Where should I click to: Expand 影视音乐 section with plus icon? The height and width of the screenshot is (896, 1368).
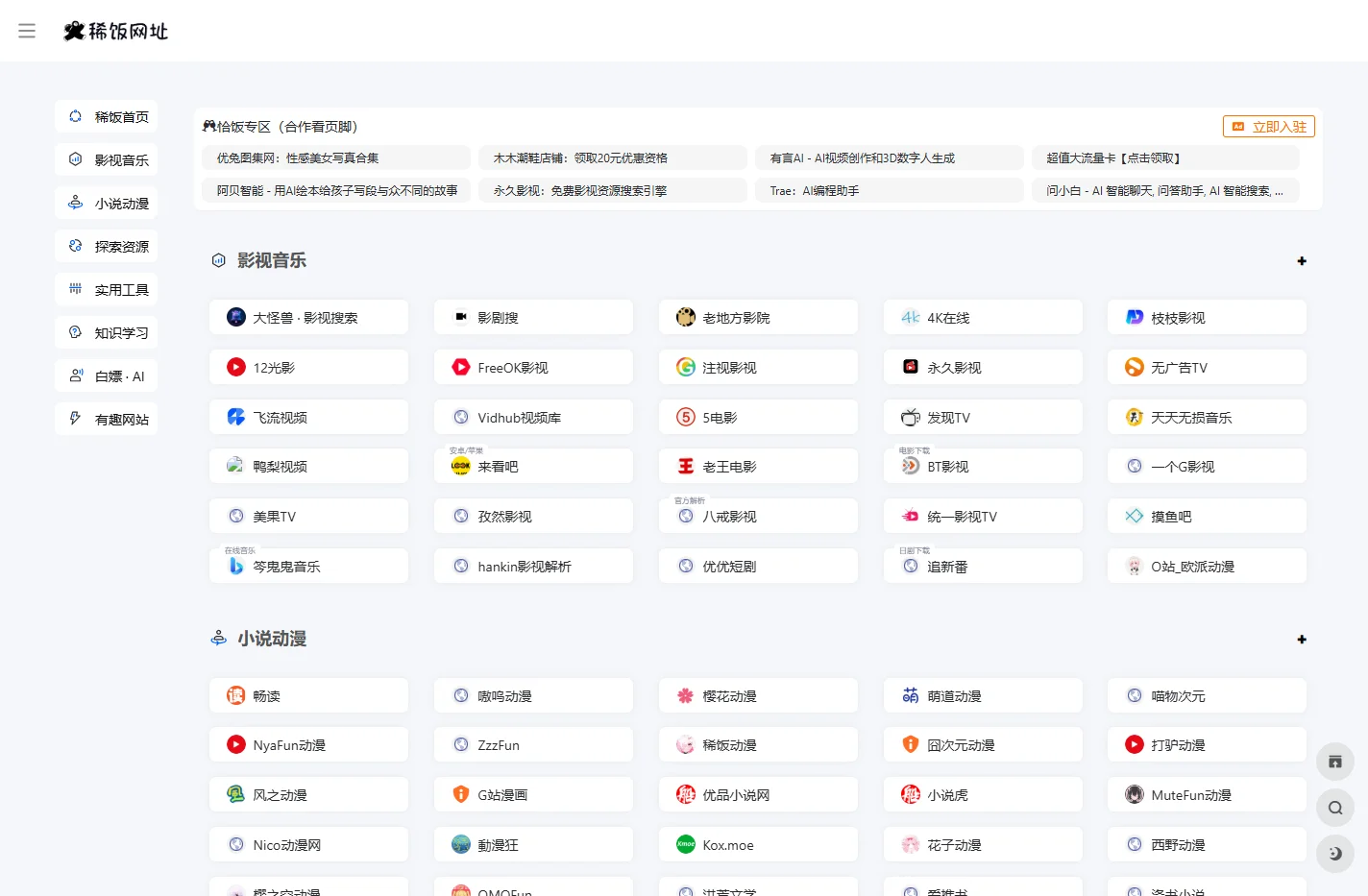[1302, 260]
